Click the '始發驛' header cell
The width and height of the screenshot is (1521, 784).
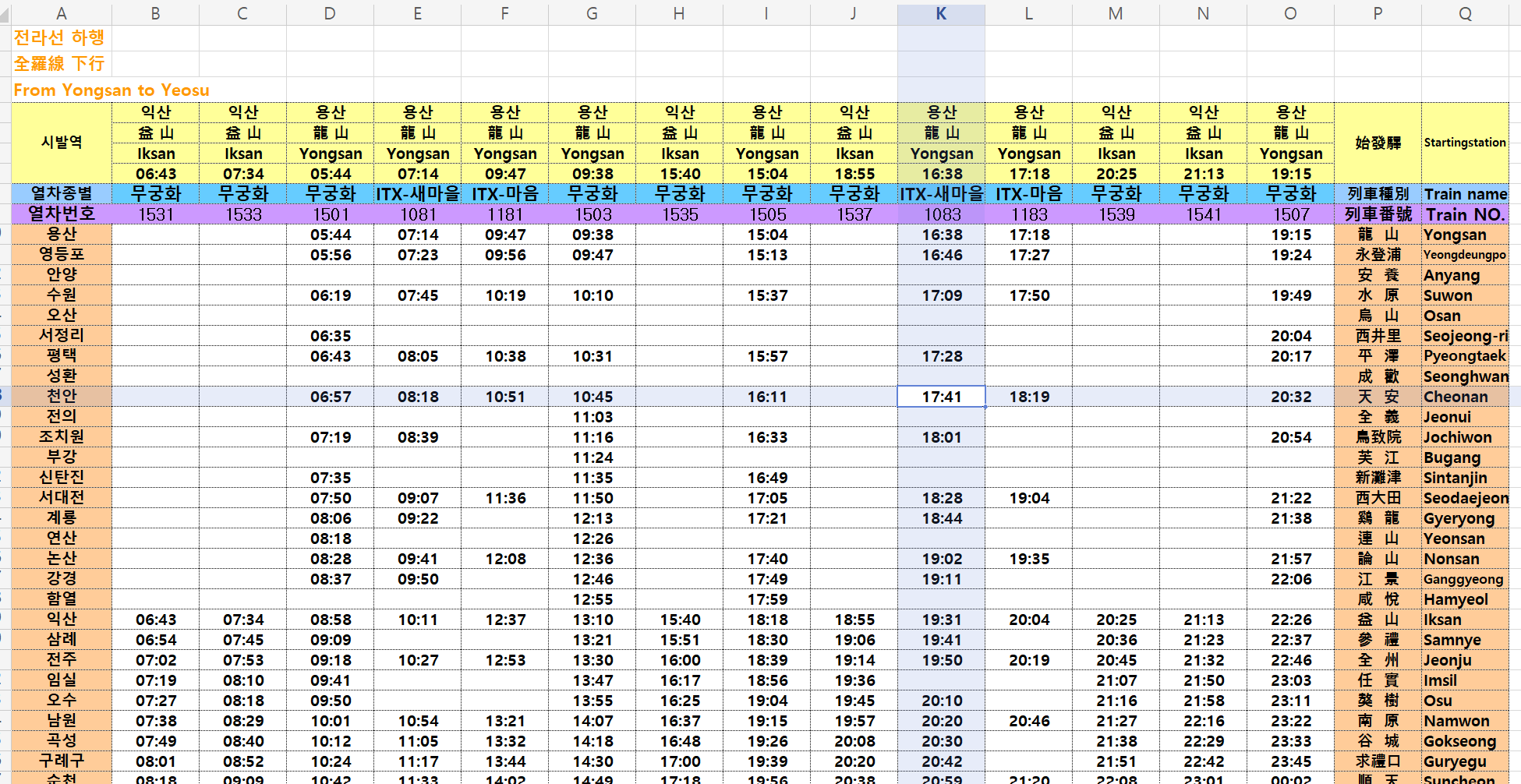[1378, 143]
